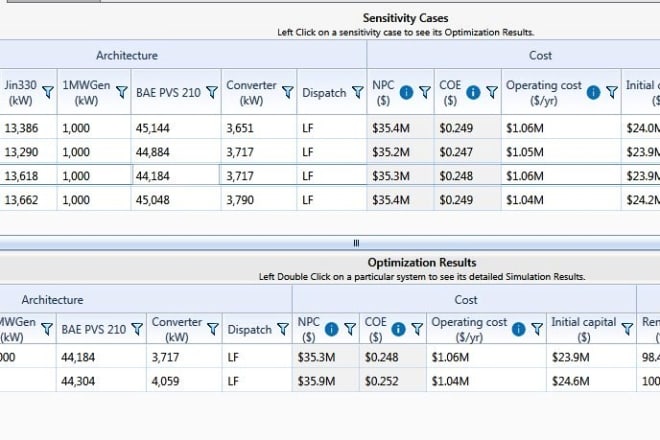Open Operating cost info in Optimization Results
660x440 pixels.
click(518, 329)
